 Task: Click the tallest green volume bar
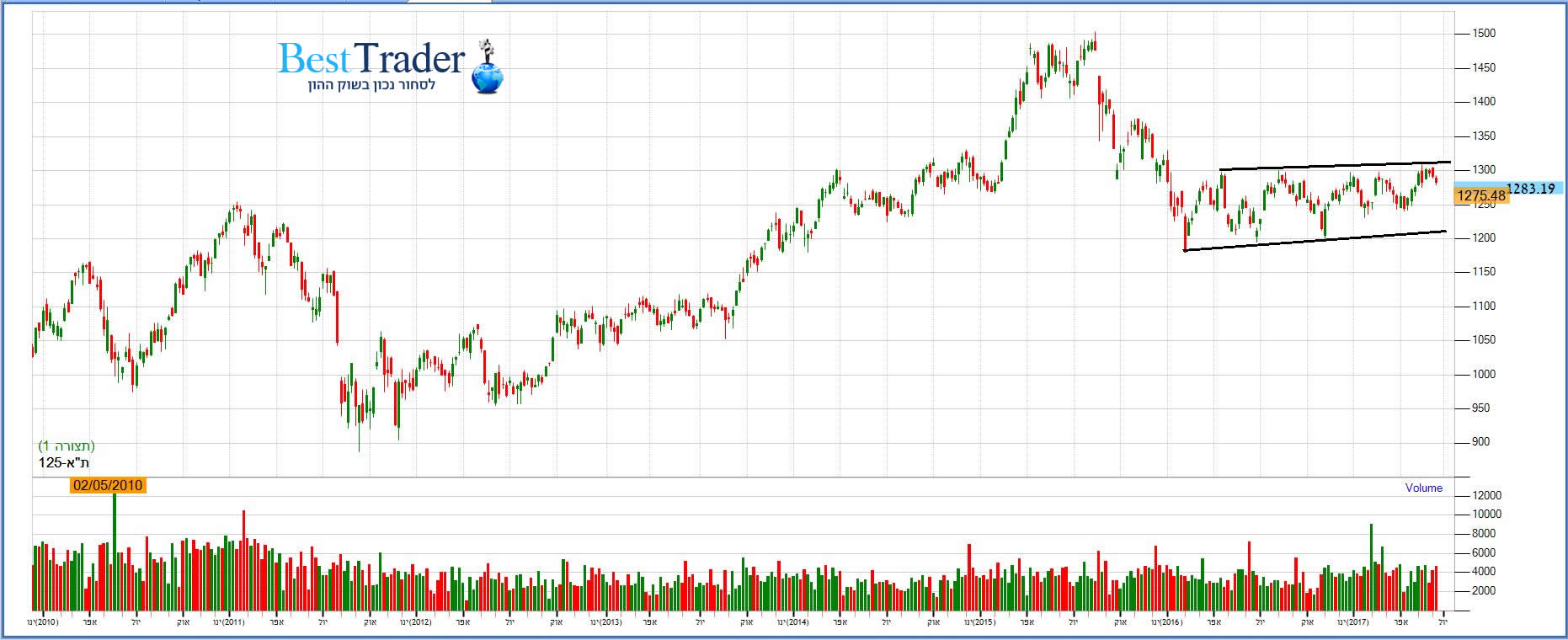115,552
